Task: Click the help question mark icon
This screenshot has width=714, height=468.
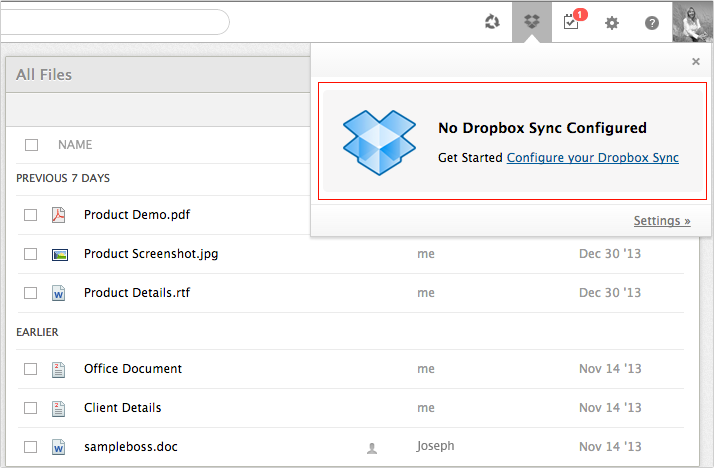Action: pyautogui.click(x=652, y=23)
